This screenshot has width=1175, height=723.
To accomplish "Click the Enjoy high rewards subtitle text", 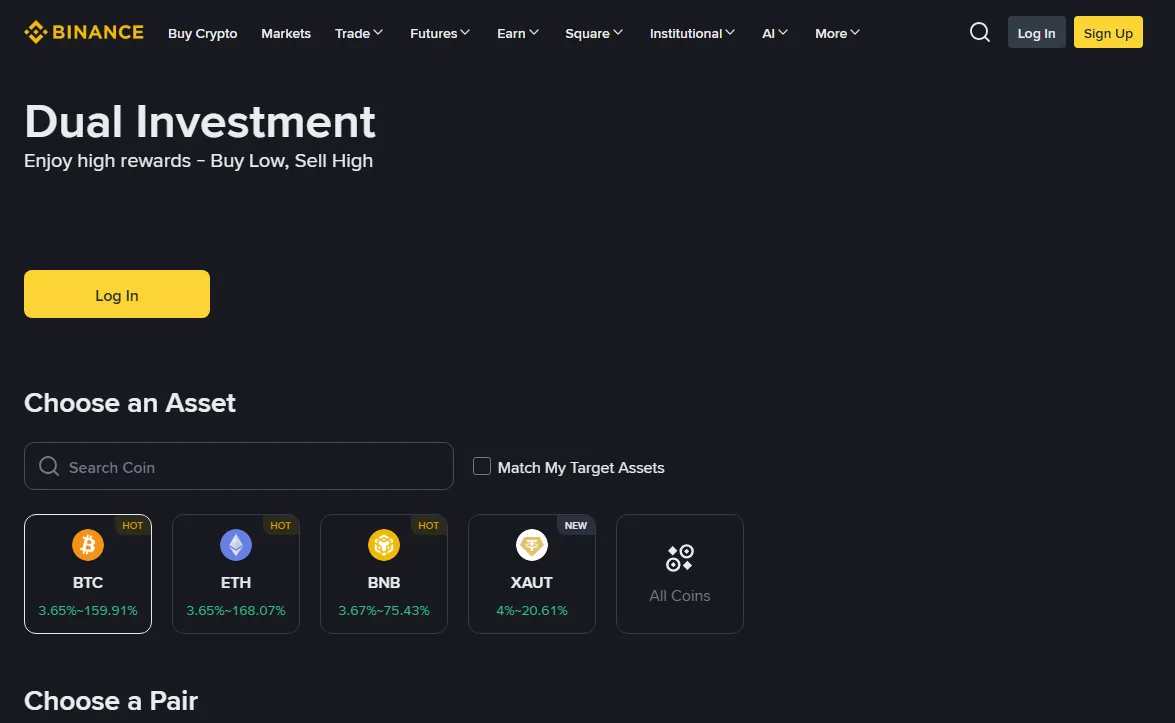I will click(199, 161).
